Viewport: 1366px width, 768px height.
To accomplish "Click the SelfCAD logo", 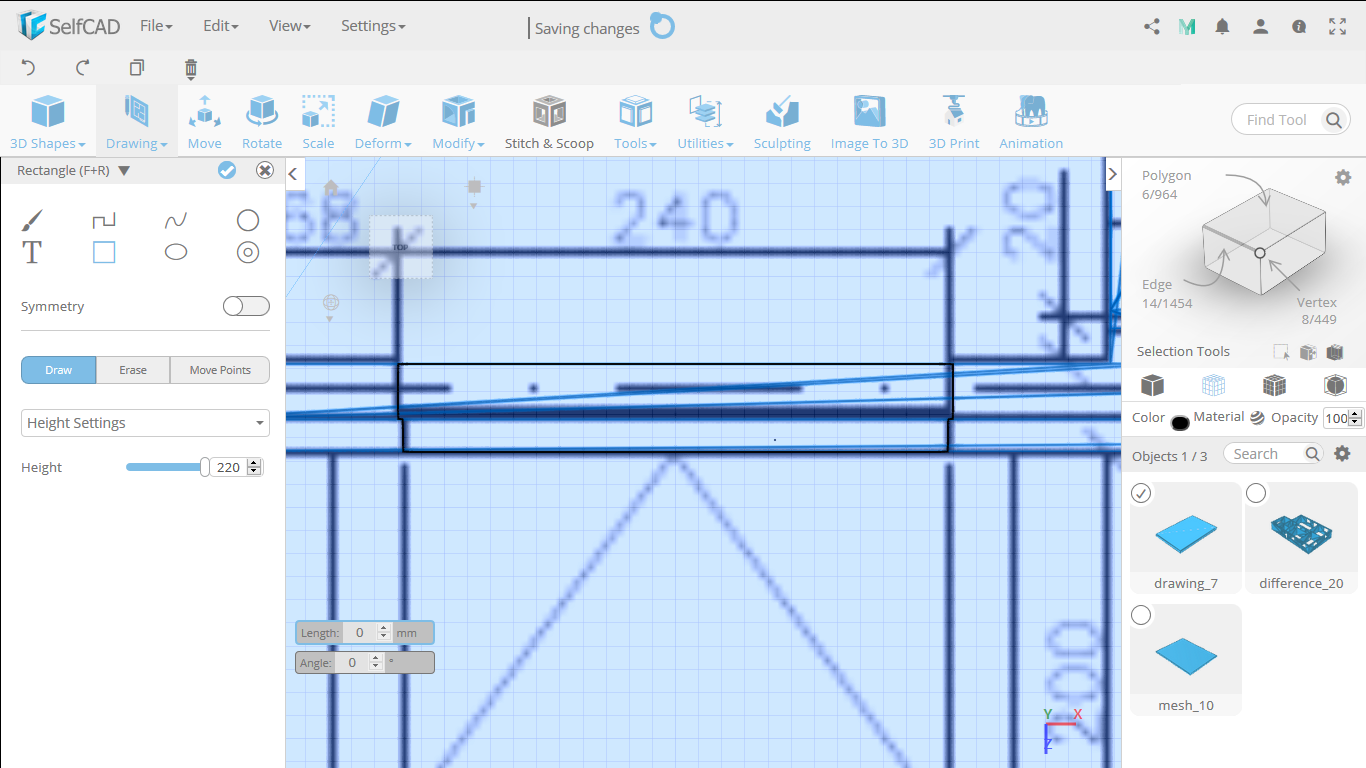I will [70, 26].
